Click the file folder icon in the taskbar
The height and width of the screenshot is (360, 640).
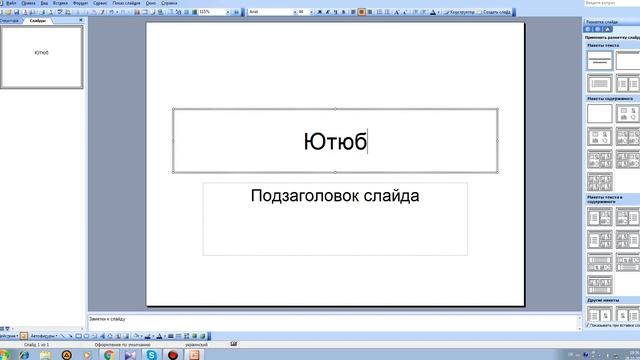click(x=45, y=355)
